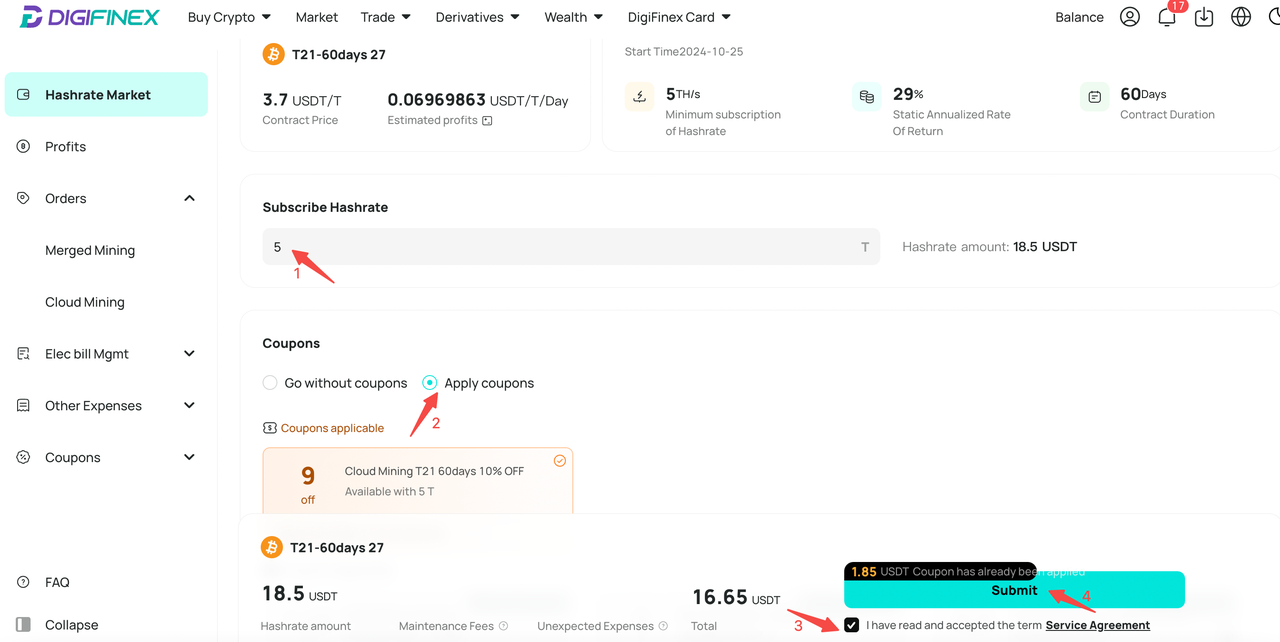
Task: Open the user account profile icon
Action: pyautogui.click(x=1130, y=17)
